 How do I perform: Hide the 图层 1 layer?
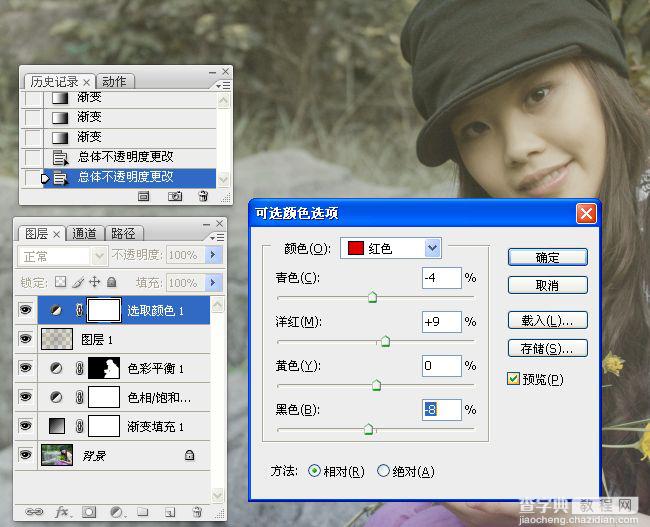(x=25, y=339)
